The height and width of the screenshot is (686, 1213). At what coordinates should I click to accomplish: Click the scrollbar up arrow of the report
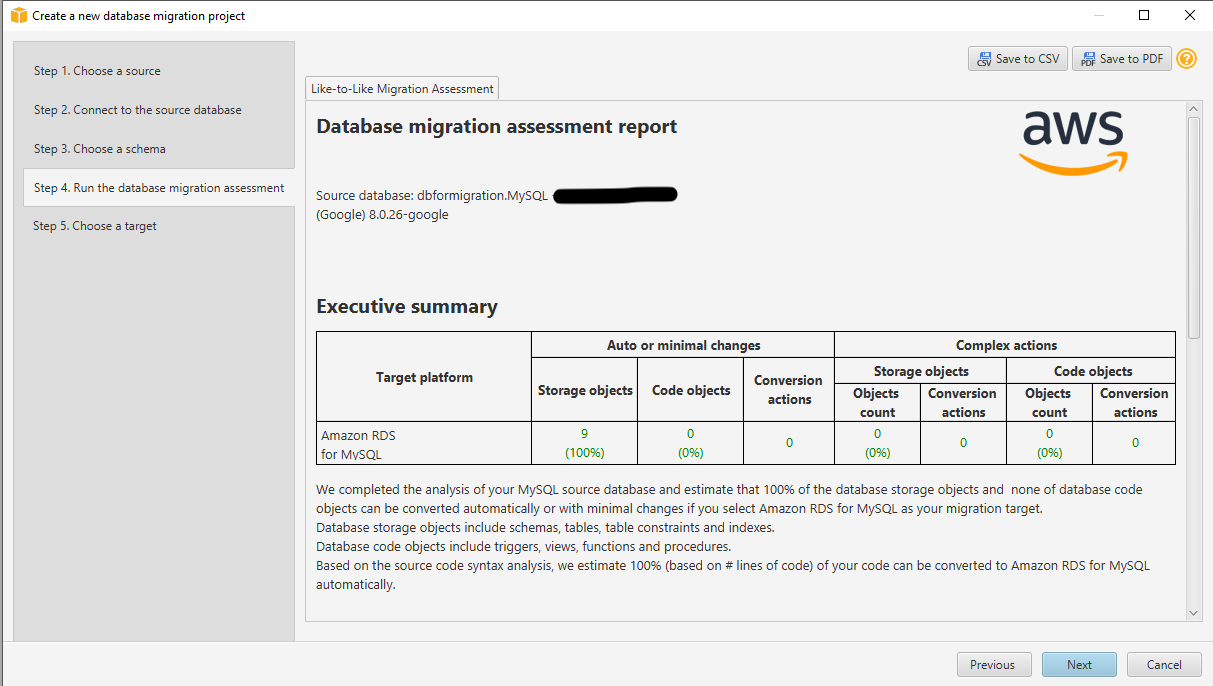tap(1193, 108)
